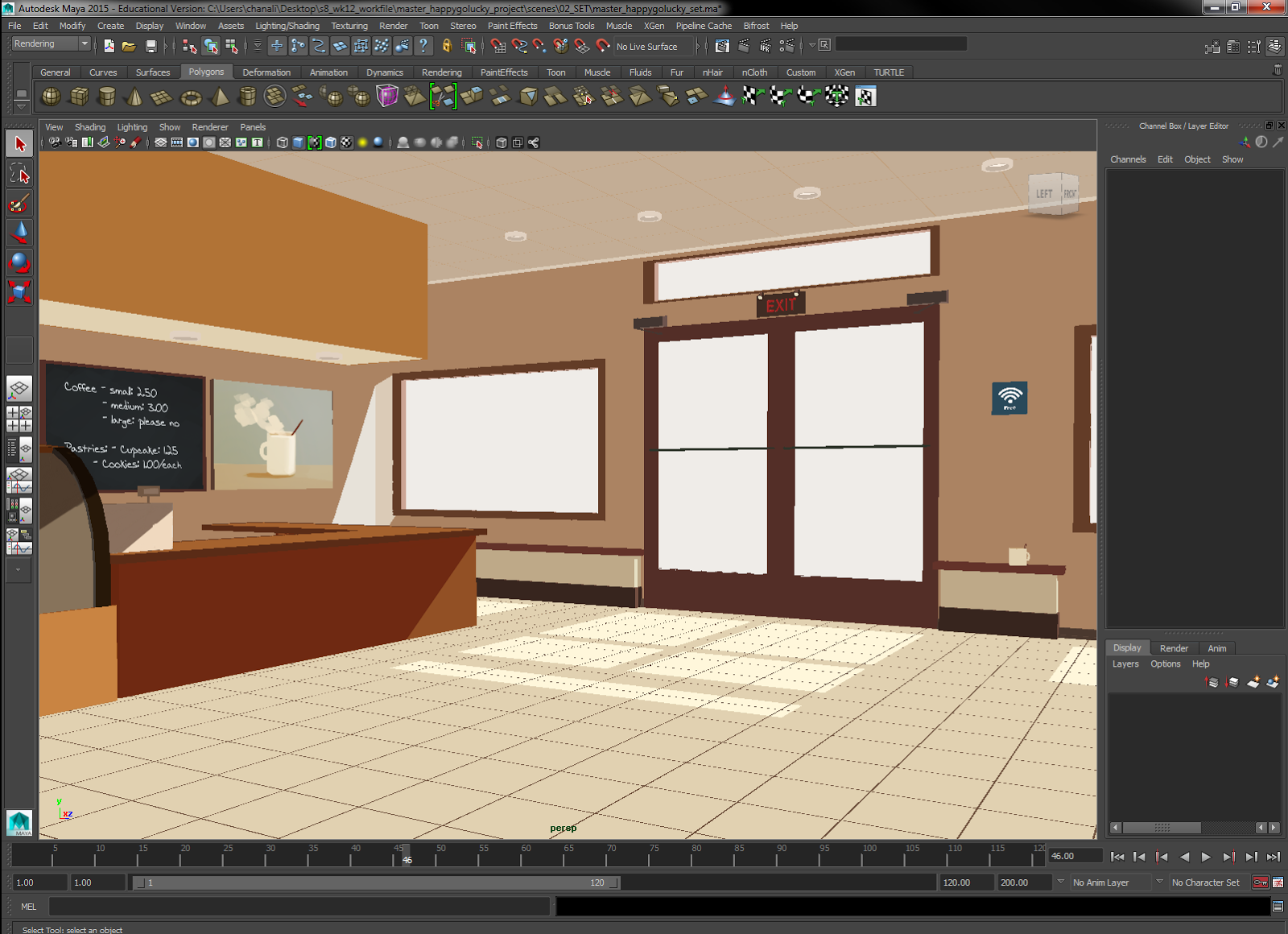1288x934 pixels.
Task: Toggle the viewport textured display
Action: (x=346, y=143)
